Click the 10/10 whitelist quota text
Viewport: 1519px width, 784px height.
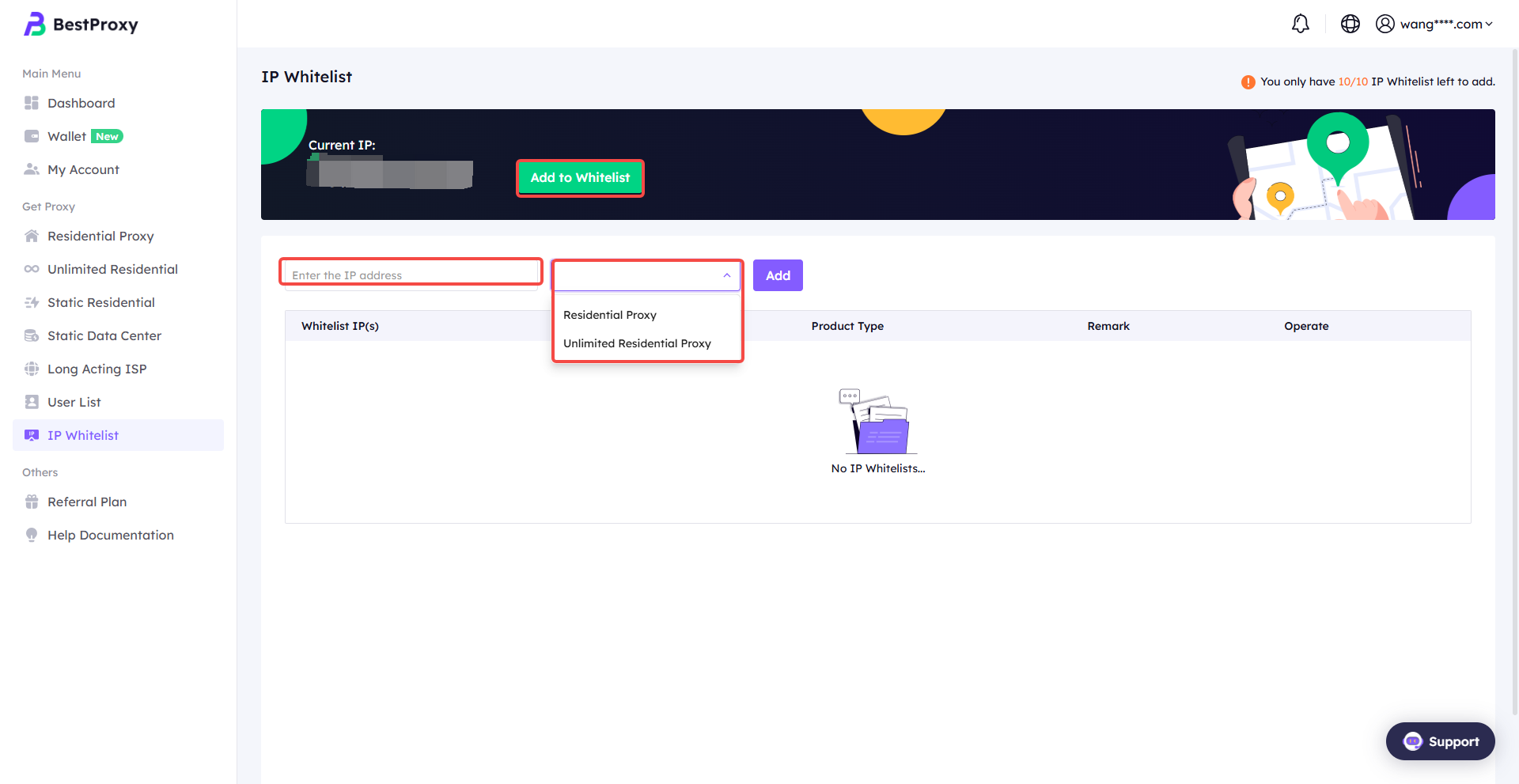(1353, 81)
